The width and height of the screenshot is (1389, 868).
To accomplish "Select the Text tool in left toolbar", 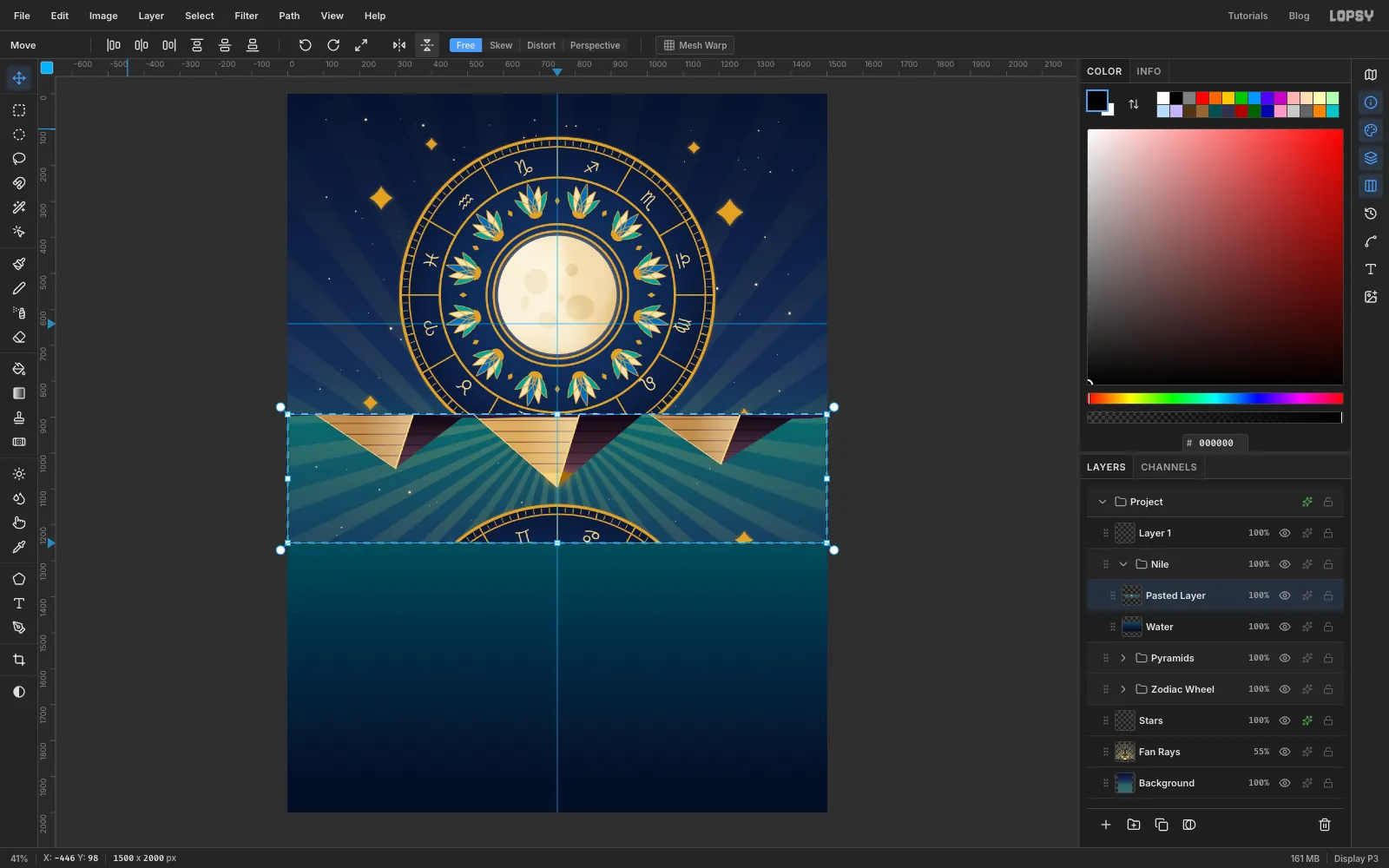I will tap(18, 603).
